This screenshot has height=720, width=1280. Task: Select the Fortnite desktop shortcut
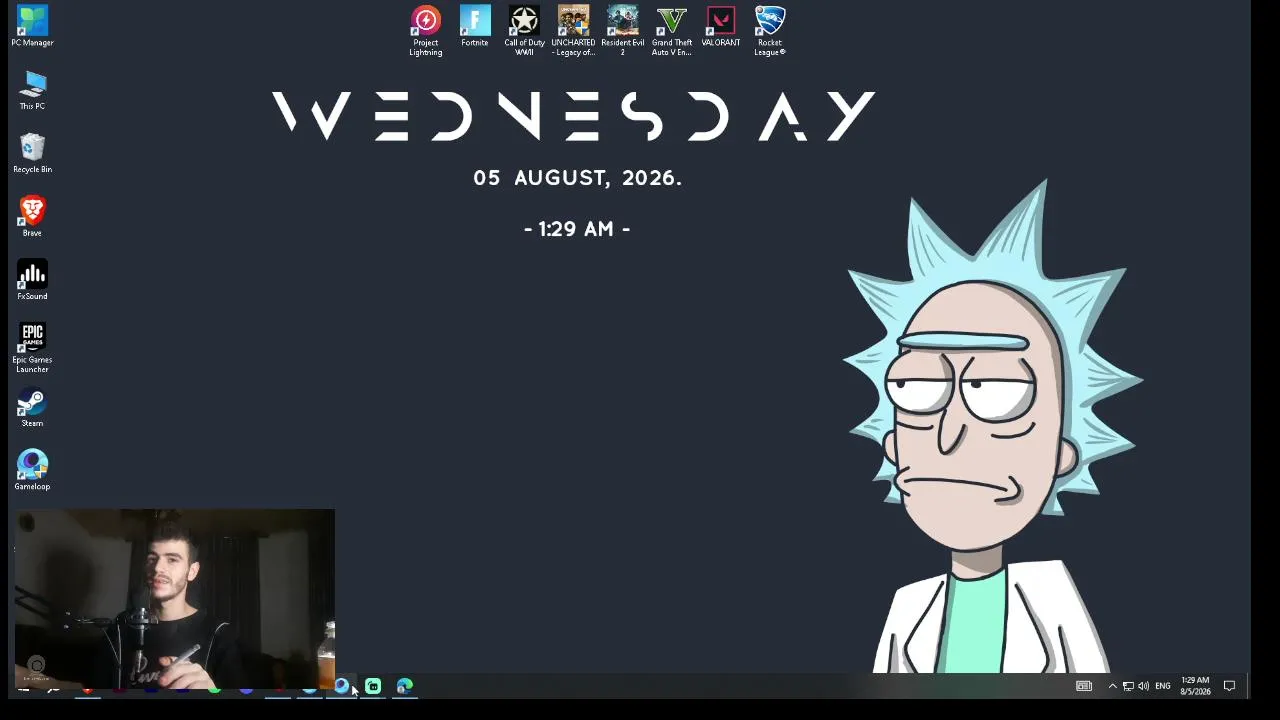click(475, 27)
